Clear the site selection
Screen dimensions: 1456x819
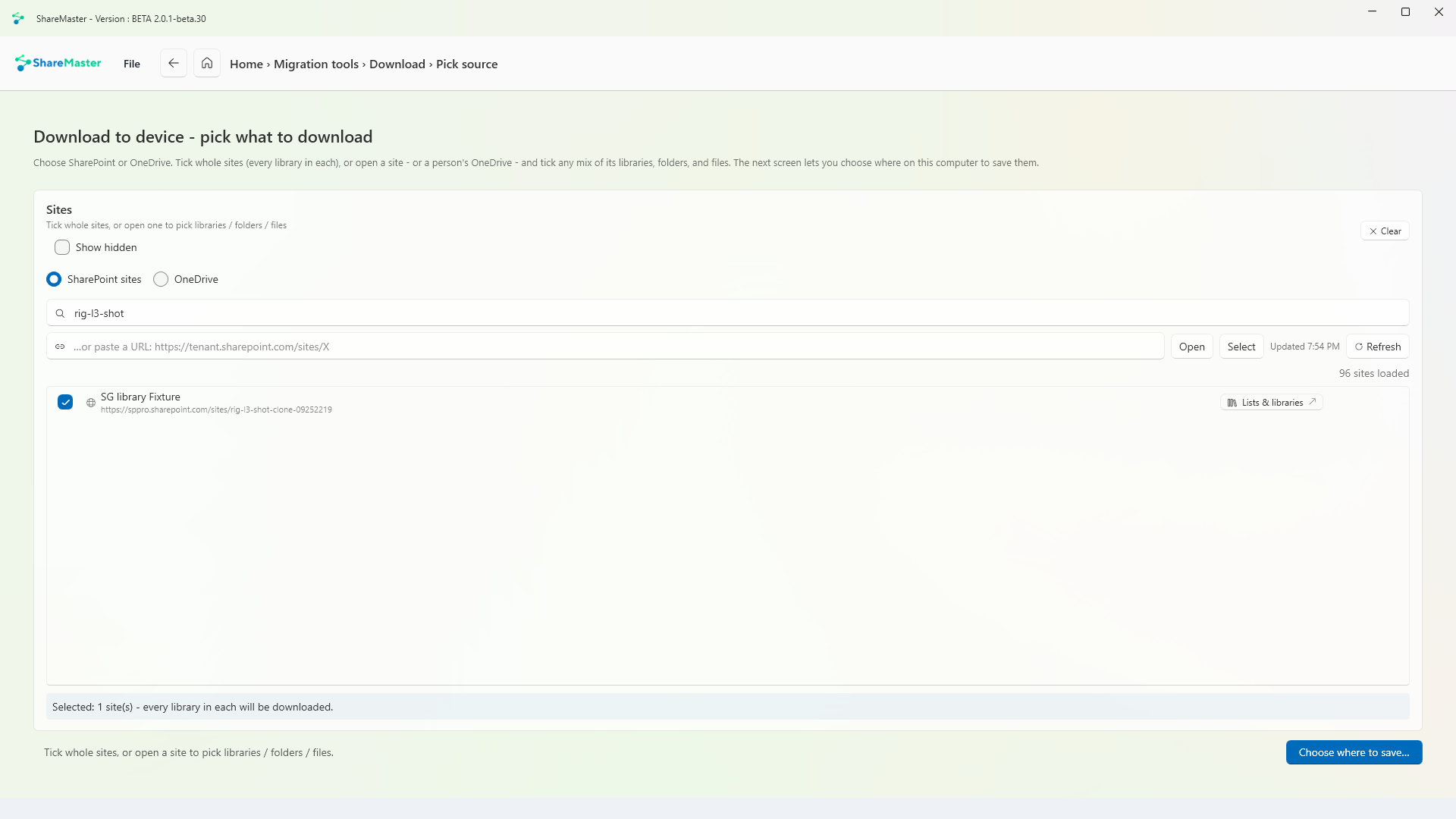click(1385, 231)
